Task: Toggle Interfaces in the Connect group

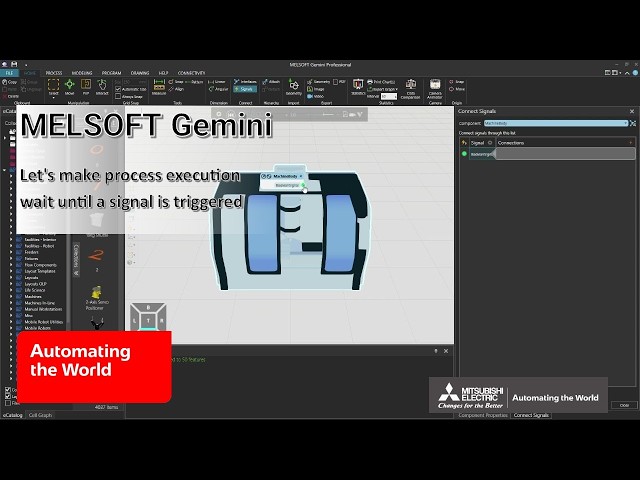Action: (x=245, y=82)
